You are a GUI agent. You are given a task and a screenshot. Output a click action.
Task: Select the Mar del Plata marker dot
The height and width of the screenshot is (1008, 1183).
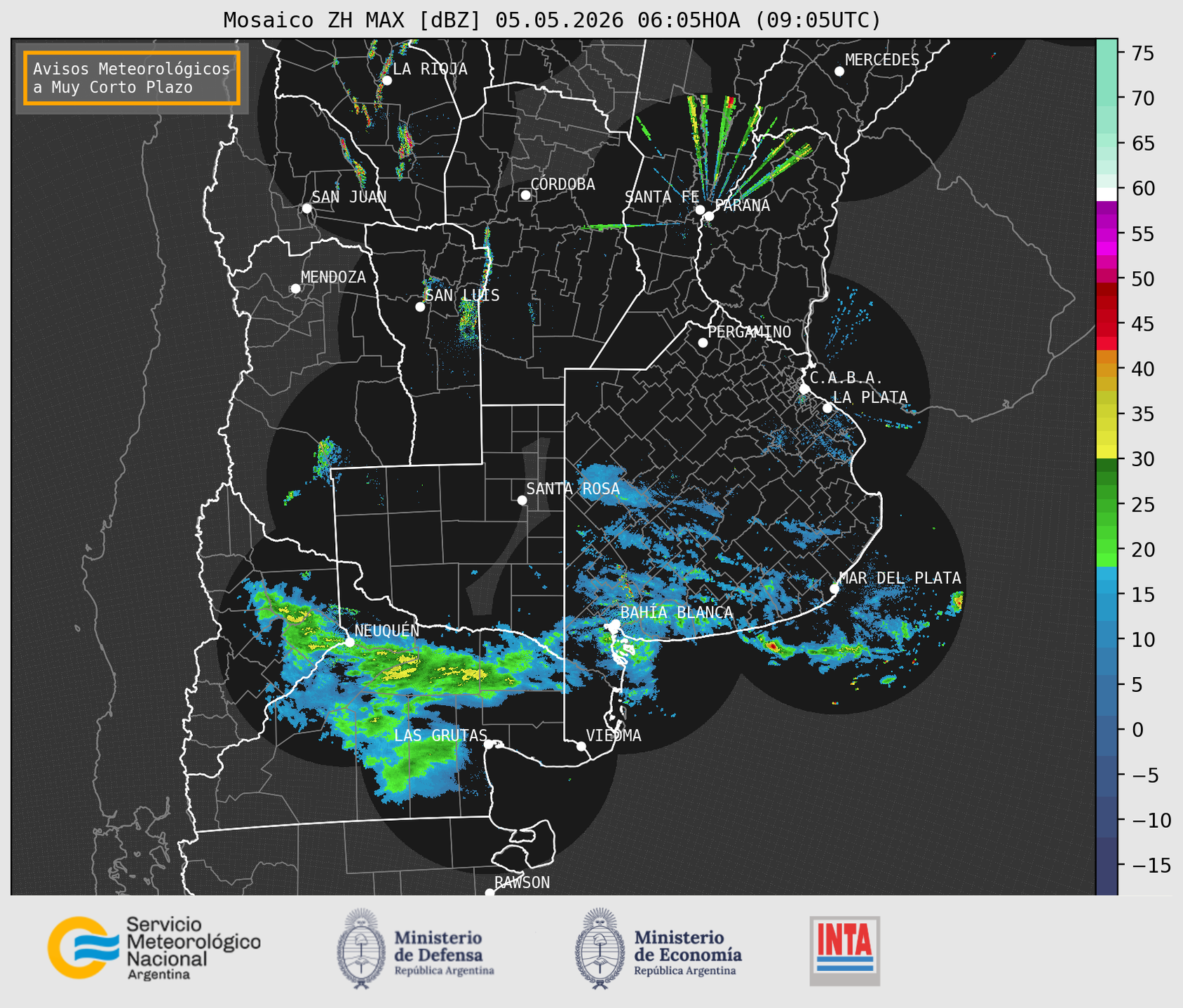click(834, 588)
